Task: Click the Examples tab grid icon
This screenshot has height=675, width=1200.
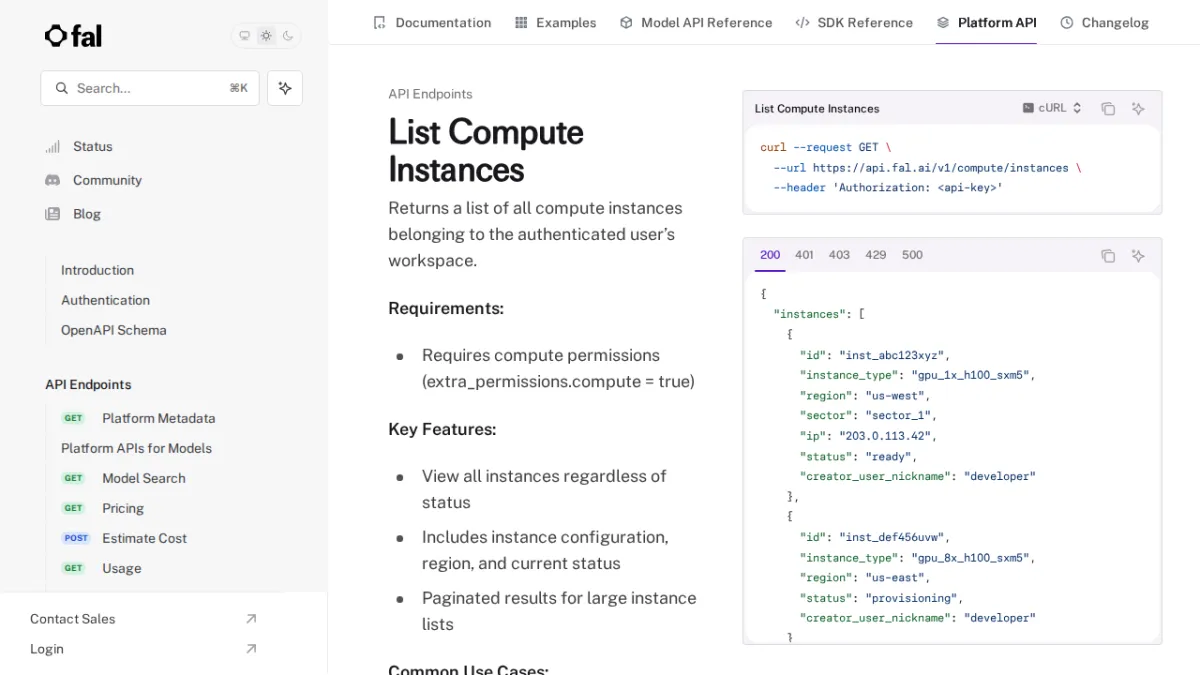Action: tap(521, 22)
